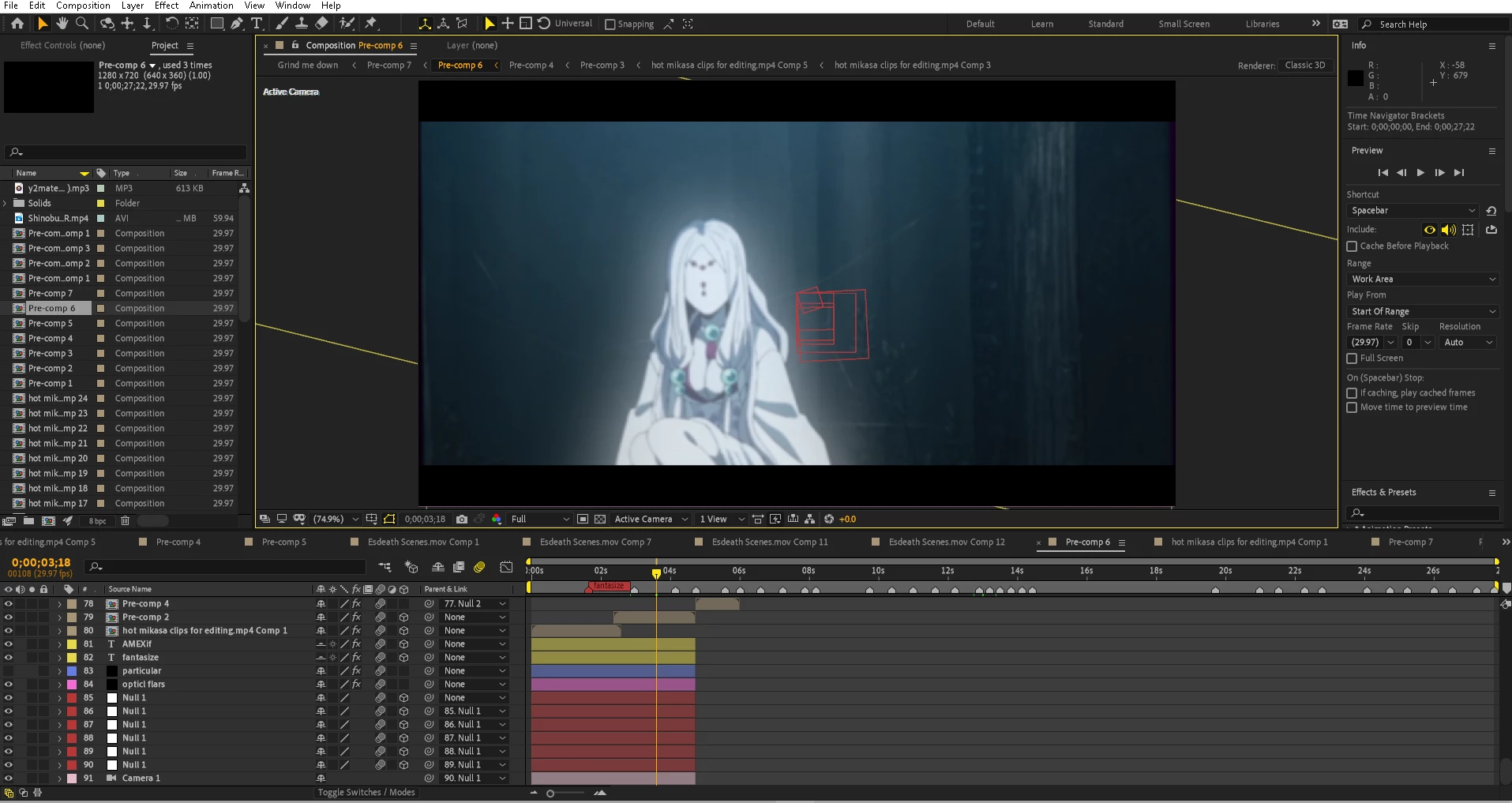Switch to Esdeath Scenes.mov Comp 7 timeline tab
Screen dimensions: 1512x803
(x=595, y=542)
